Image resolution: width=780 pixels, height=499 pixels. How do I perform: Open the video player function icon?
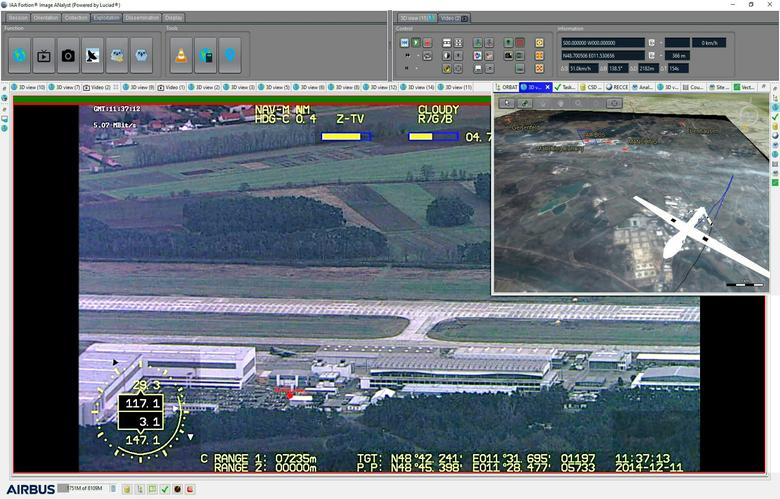[45, 55]
